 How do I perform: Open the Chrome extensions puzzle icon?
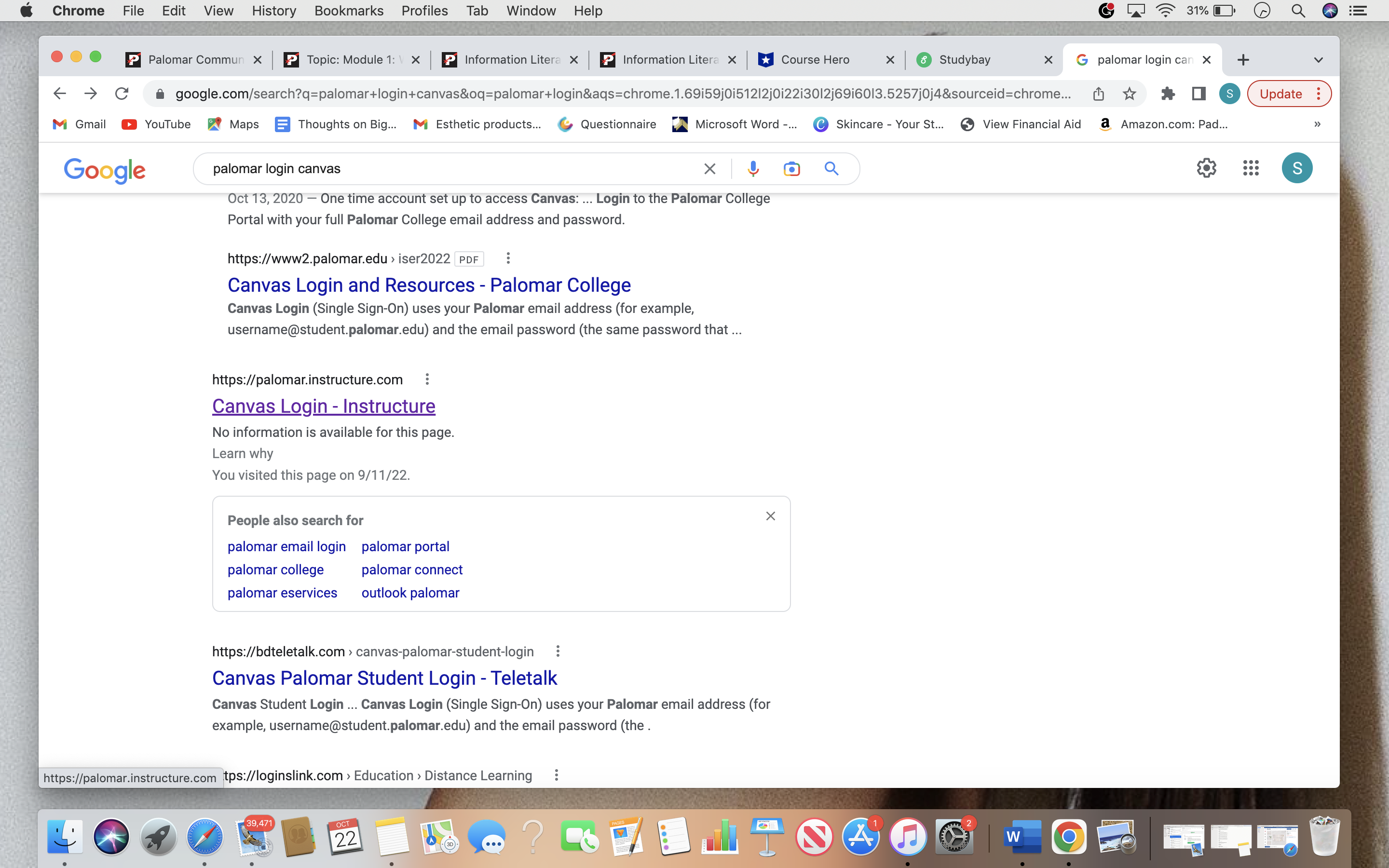click(1169, 94)
